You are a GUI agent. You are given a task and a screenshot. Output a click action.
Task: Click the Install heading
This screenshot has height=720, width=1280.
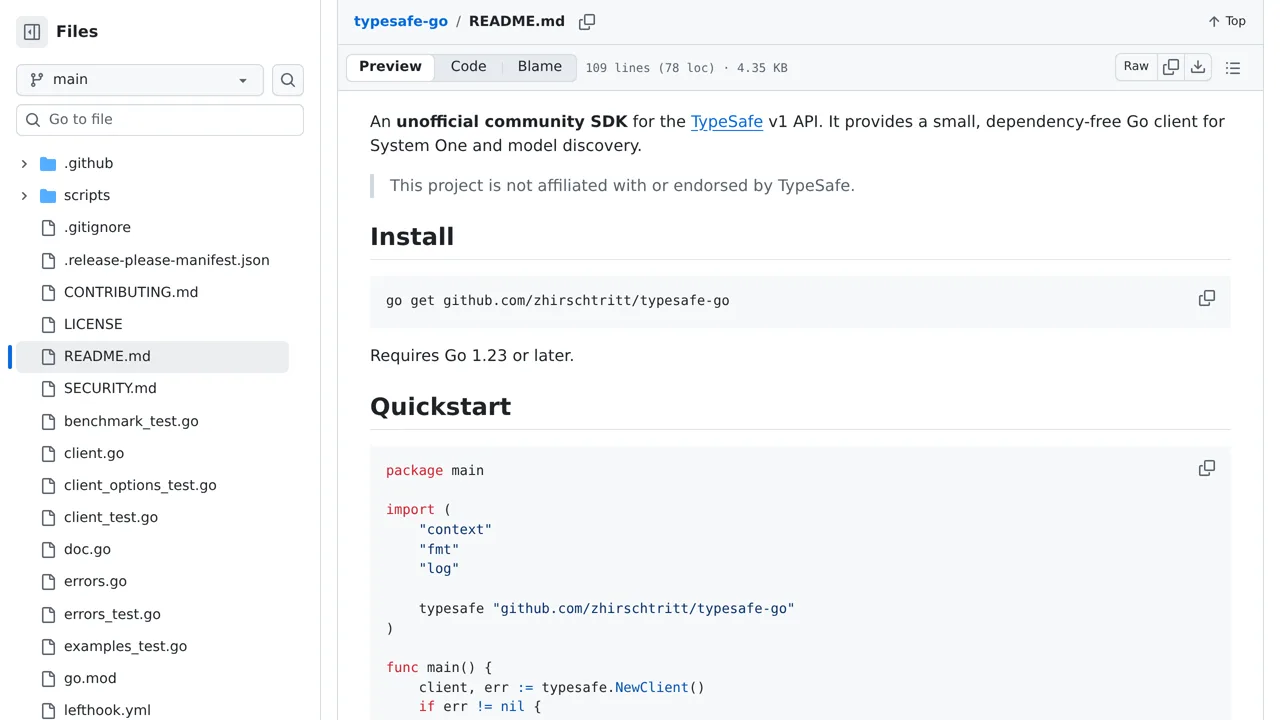point(412,237)
